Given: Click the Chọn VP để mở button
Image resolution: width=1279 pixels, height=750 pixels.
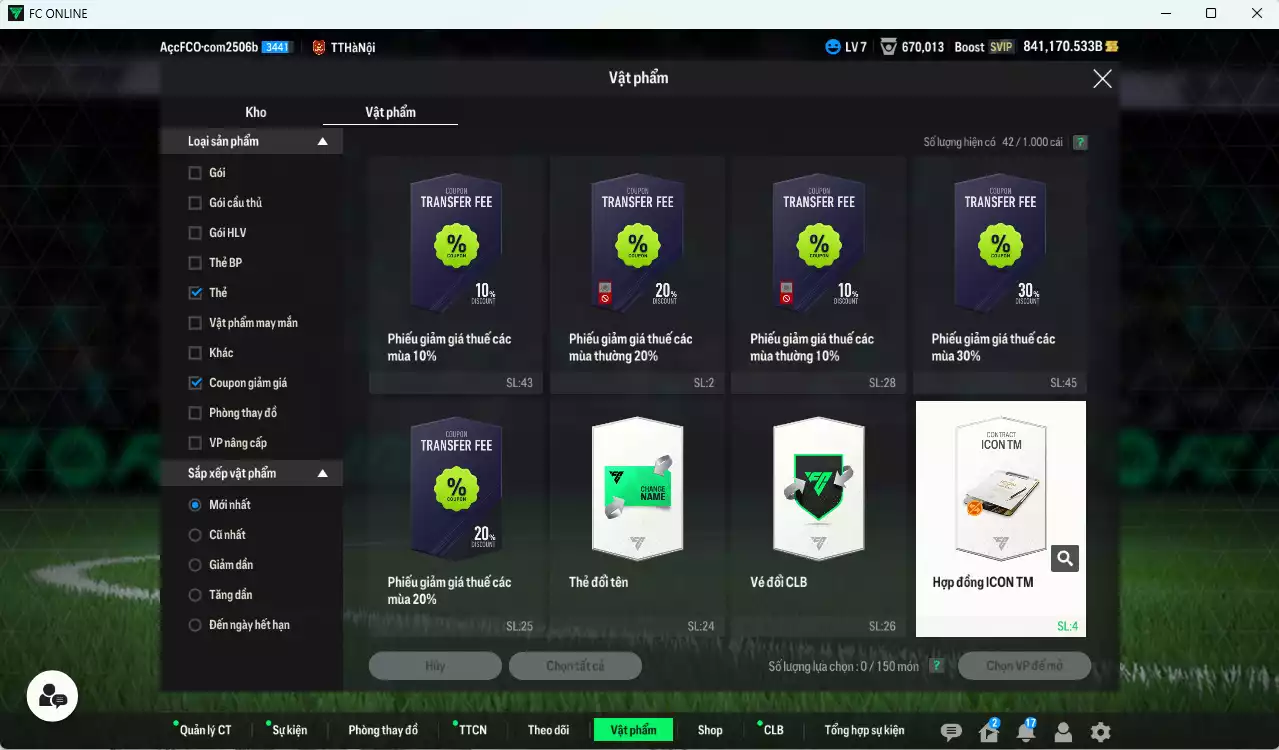Looking at the screenshot, I should [1024, 666].
